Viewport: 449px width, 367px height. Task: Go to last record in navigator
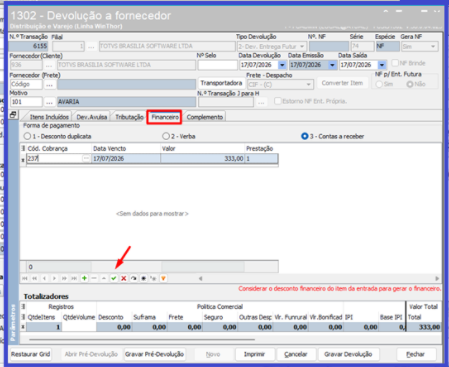pyautogui.click(x=74, y=278)
